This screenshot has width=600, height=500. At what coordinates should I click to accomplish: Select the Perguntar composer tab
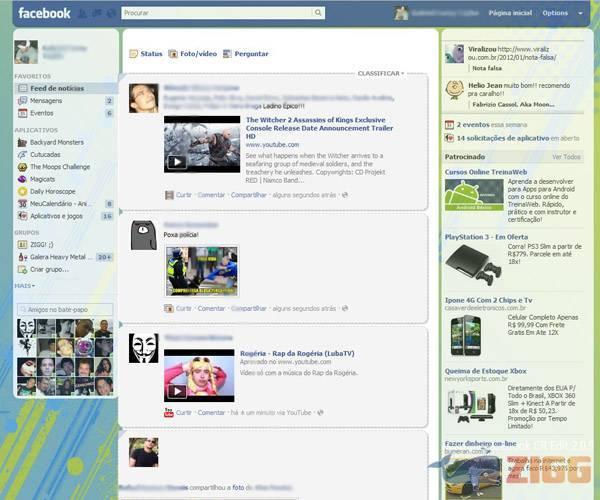click(246, 54)
